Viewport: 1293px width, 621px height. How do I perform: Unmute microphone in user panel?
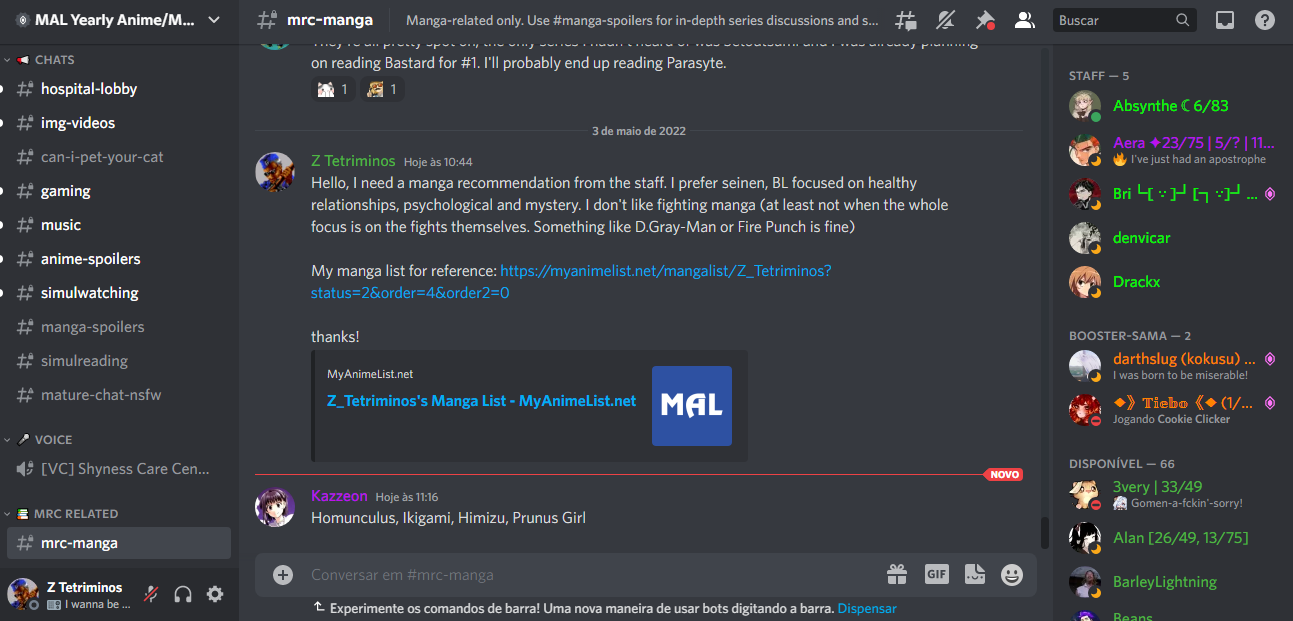coord(151,594)
